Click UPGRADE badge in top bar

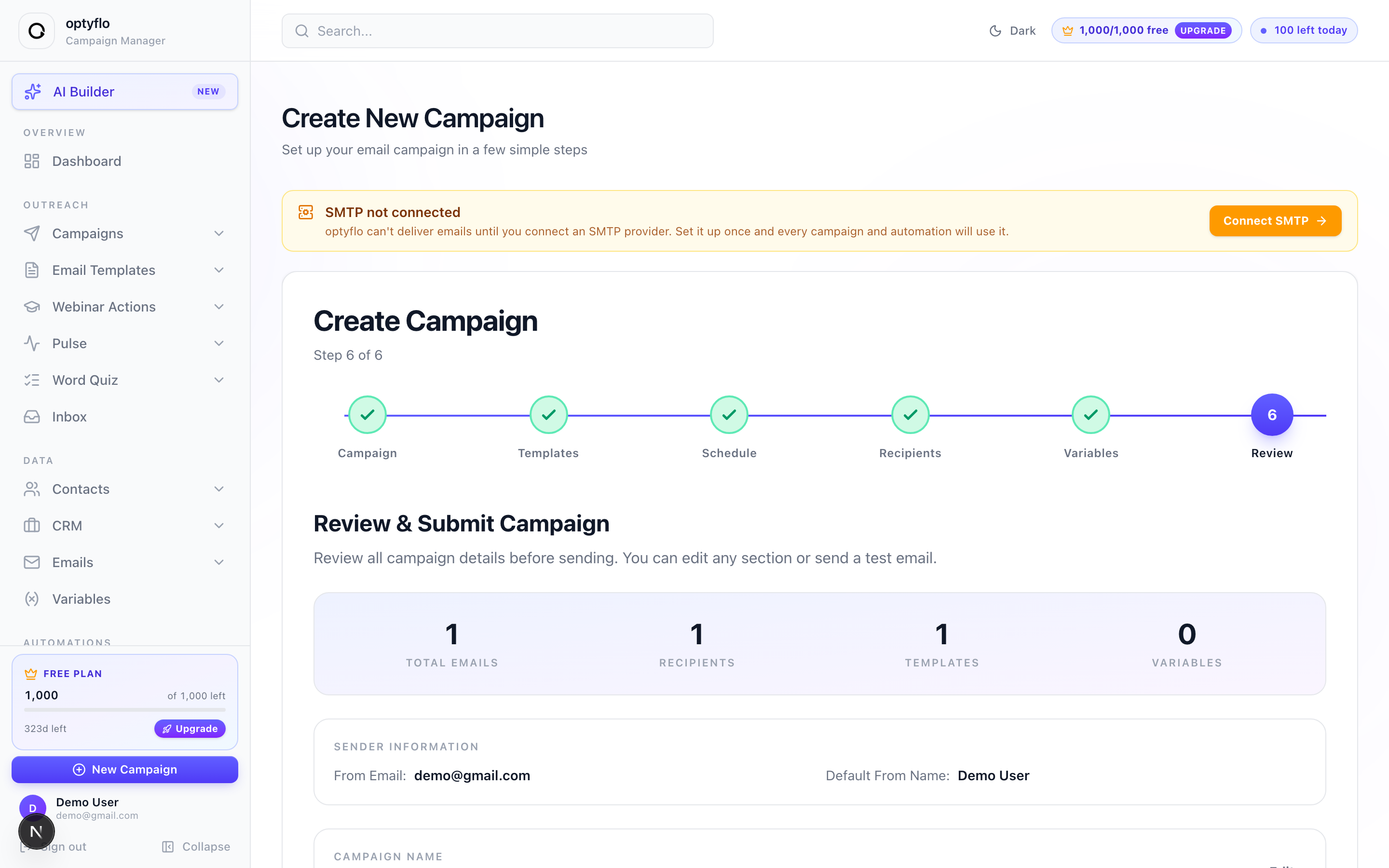coord(1203,31)
